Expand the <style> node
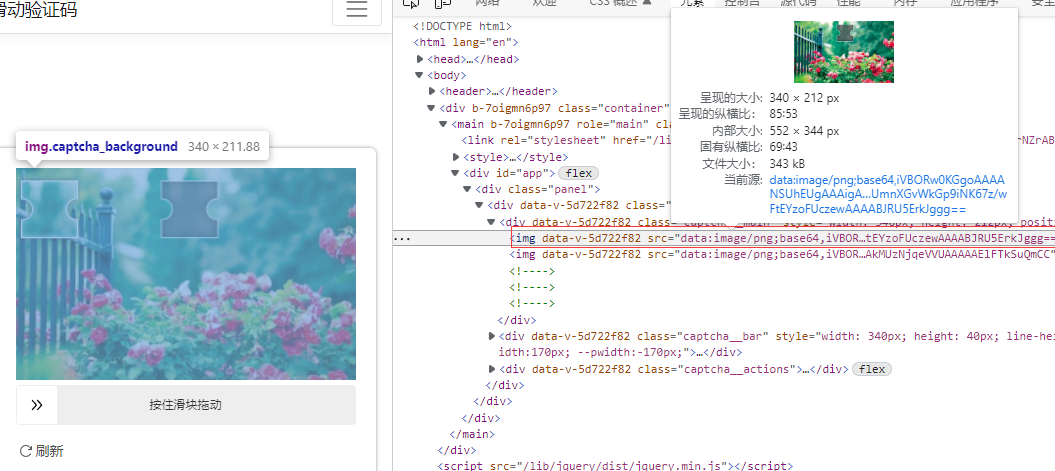The image size is (1055, 471). pyautogui.click(x=456, y=157)
